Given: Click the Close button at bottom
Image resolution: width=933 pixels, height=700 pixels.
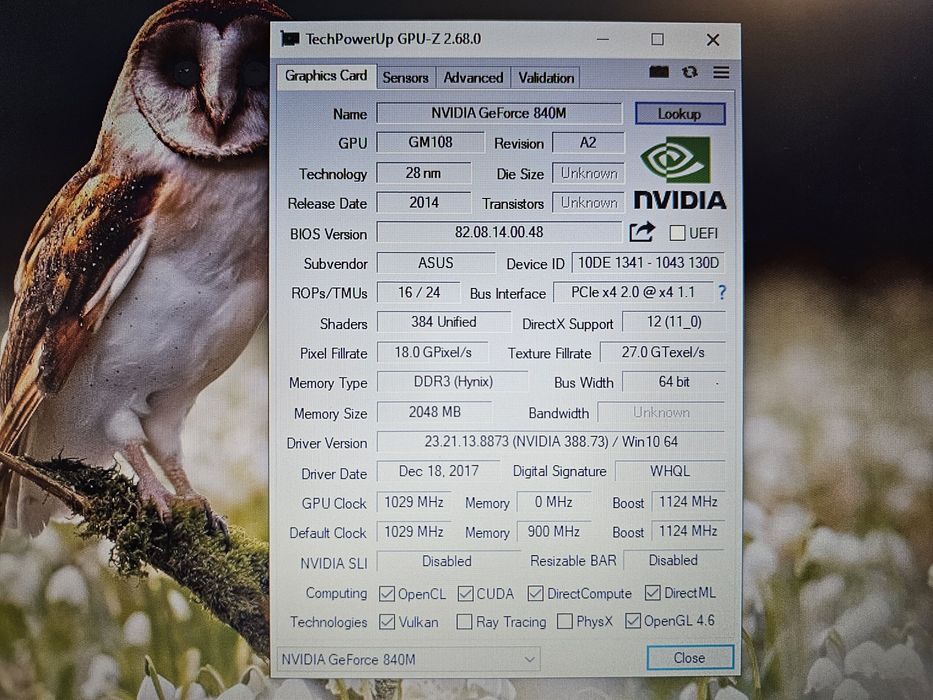Looking at the screenshot, I should tap(690, 658).
